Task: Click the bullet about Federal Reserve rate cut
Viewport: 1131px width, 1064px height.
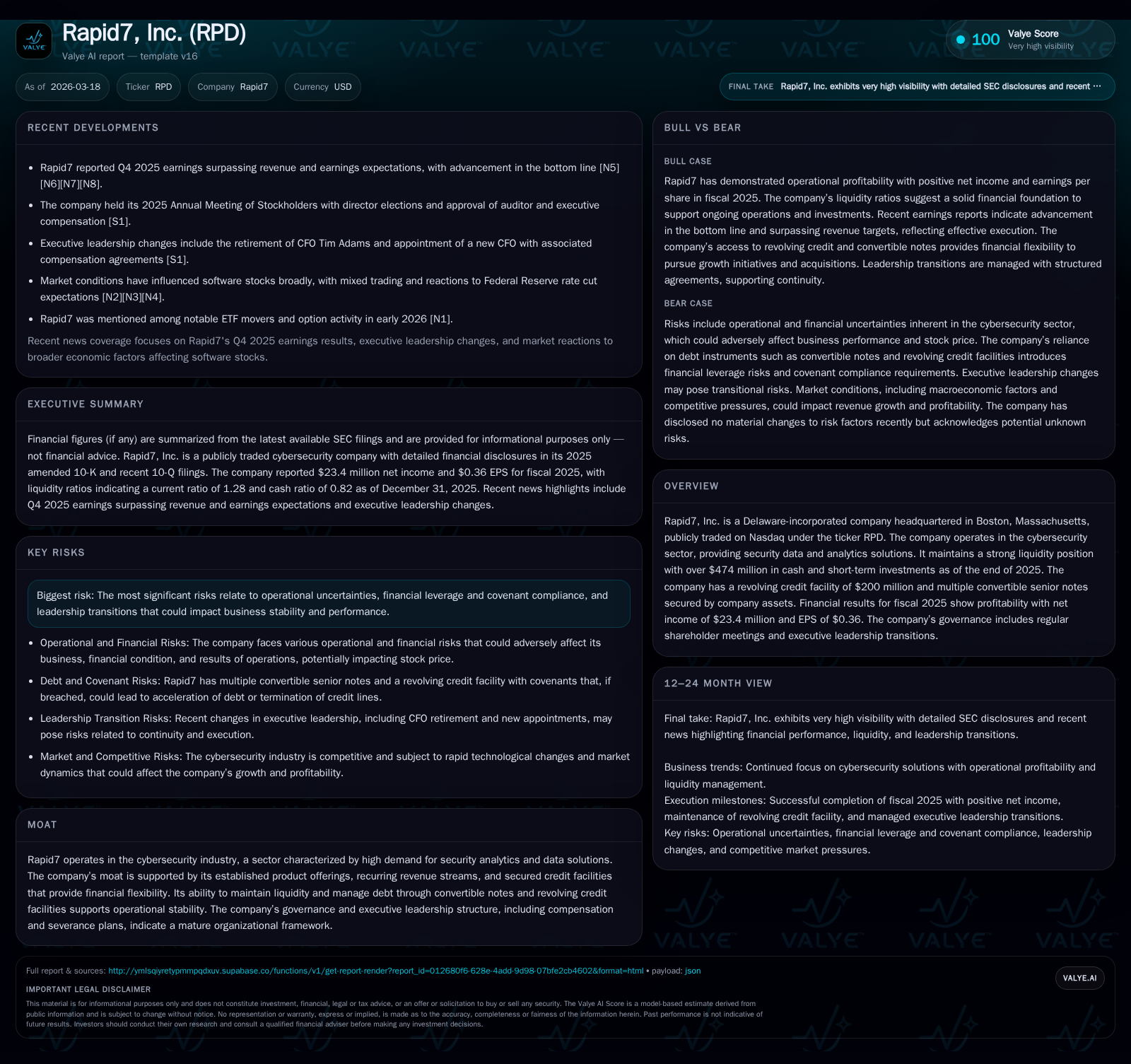Action: pos(319,289)
